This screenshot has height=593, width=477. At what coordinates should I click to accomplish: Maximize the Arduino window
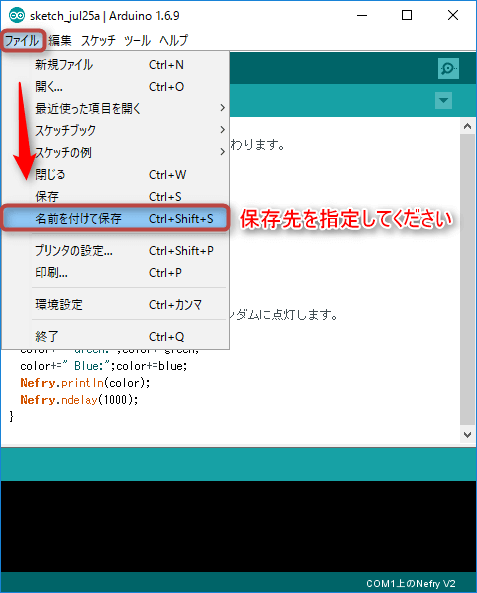click(407, 16)
